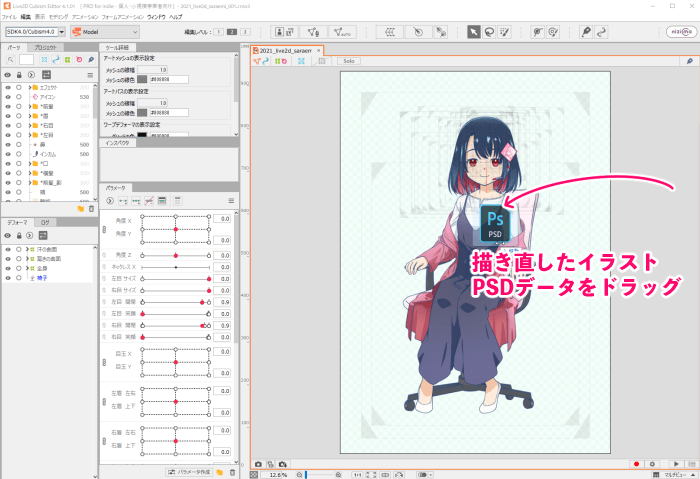Click the パラメータ作成 button
This screenshot has width=700, height=479.
[189, 472]
